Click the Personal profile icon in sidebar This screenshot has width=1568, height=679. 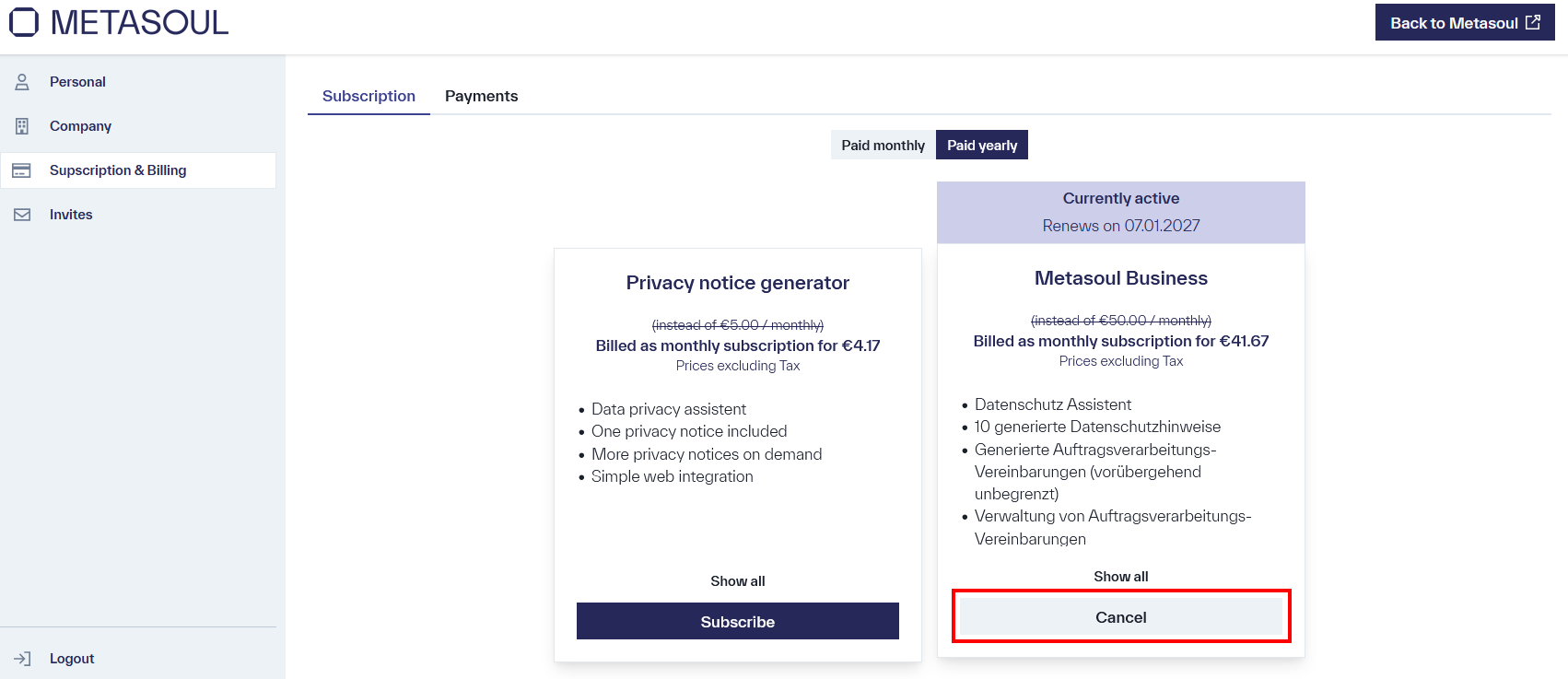click(x=20, y=81)
